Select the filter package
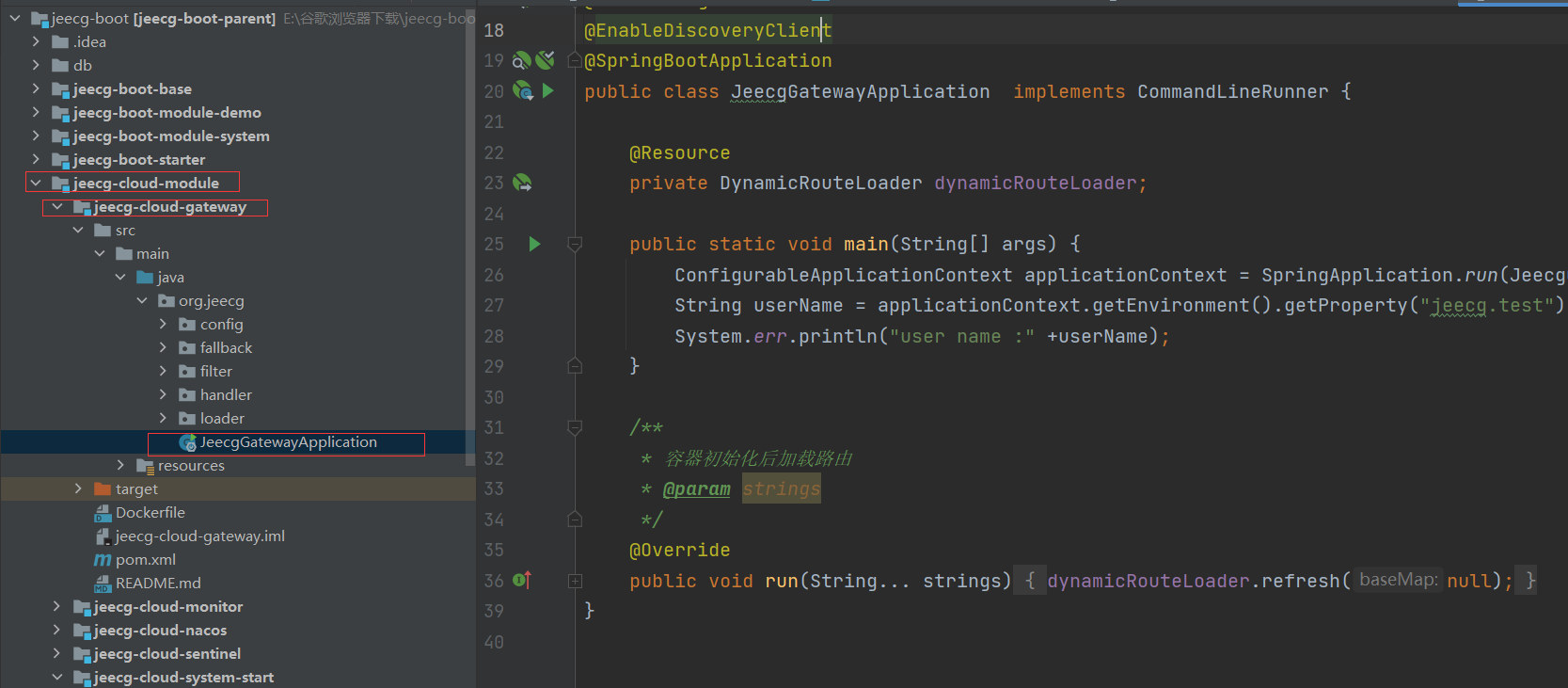Screen dimensions: 1568x688 coord(216,372)
